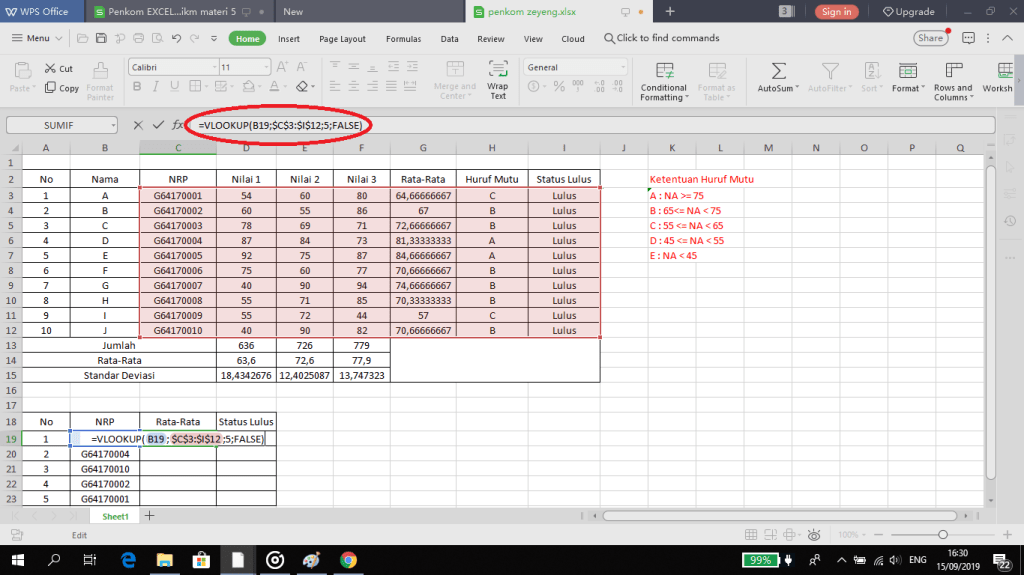Image resolution: width=1024 pixels, height=575 pixels.
Task: Open Google Chrome from the taskbar
Action: coord(348,560)
